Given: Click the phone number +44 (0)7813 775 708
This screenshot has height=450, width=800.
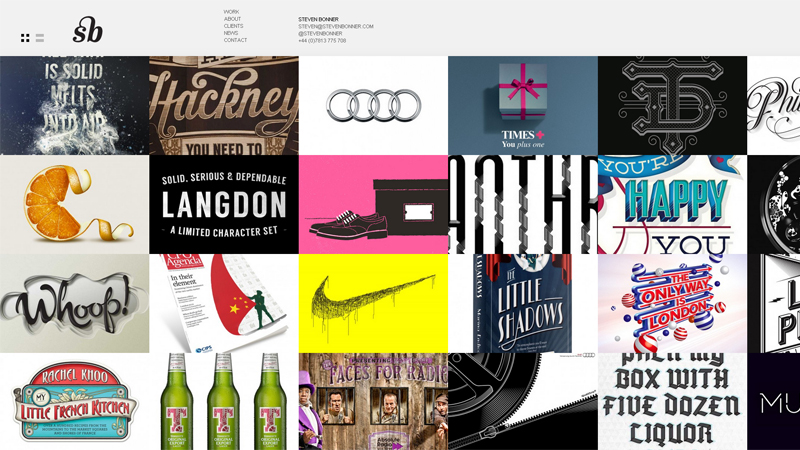Looking at the screenshot, I should (x=322, y=41).
